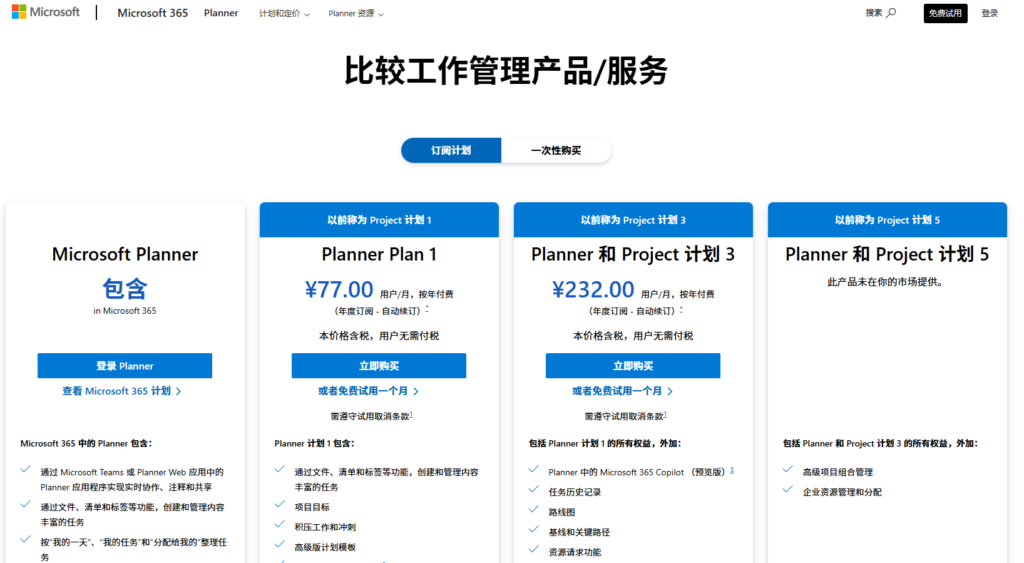The height and width of the screenshot is (563, 1024).
Task: Click the 登录 Planner button
Action: [125, 366]
